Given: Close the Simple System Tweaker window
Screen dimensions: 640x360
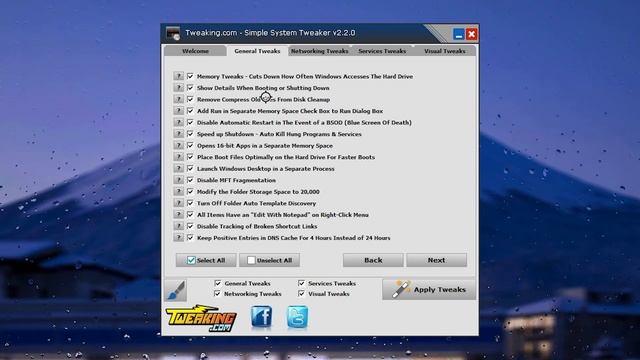Looking at the screenshot, I should (471, 34).
